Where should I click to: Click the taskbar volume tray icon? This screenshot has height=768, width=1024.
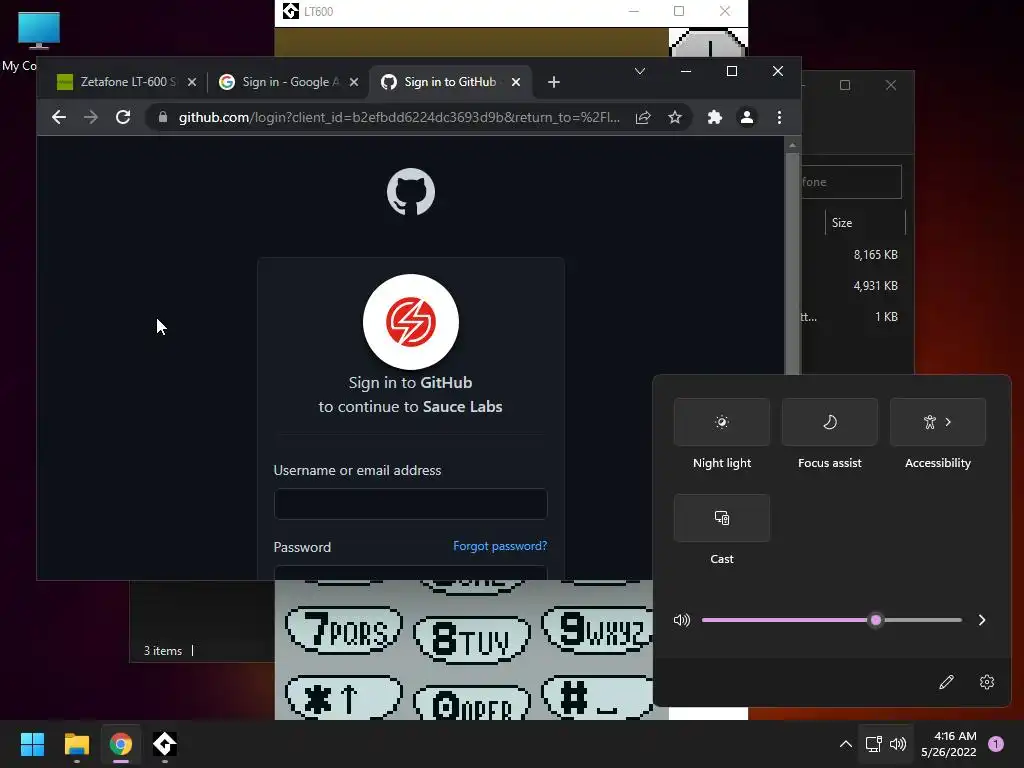pyautogui.click(x=898, y=744)
